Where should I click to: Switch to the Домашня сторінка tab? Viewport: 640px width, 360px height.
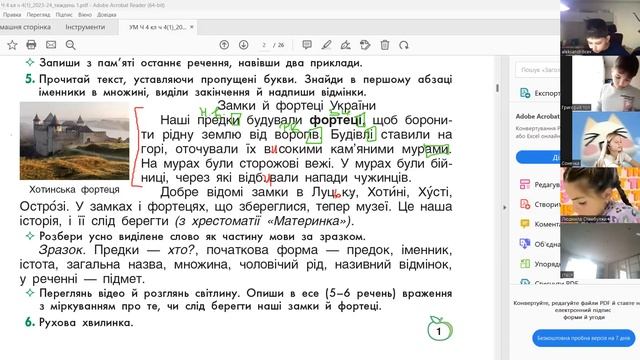25,27
